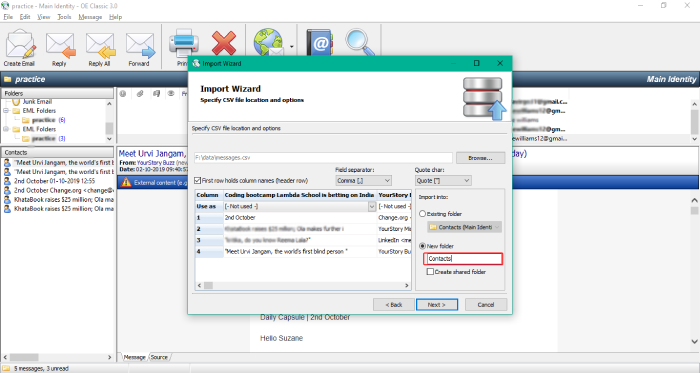Open the Help menu
The height and width of the screenshot is (373, 700).
click(115, 17)
